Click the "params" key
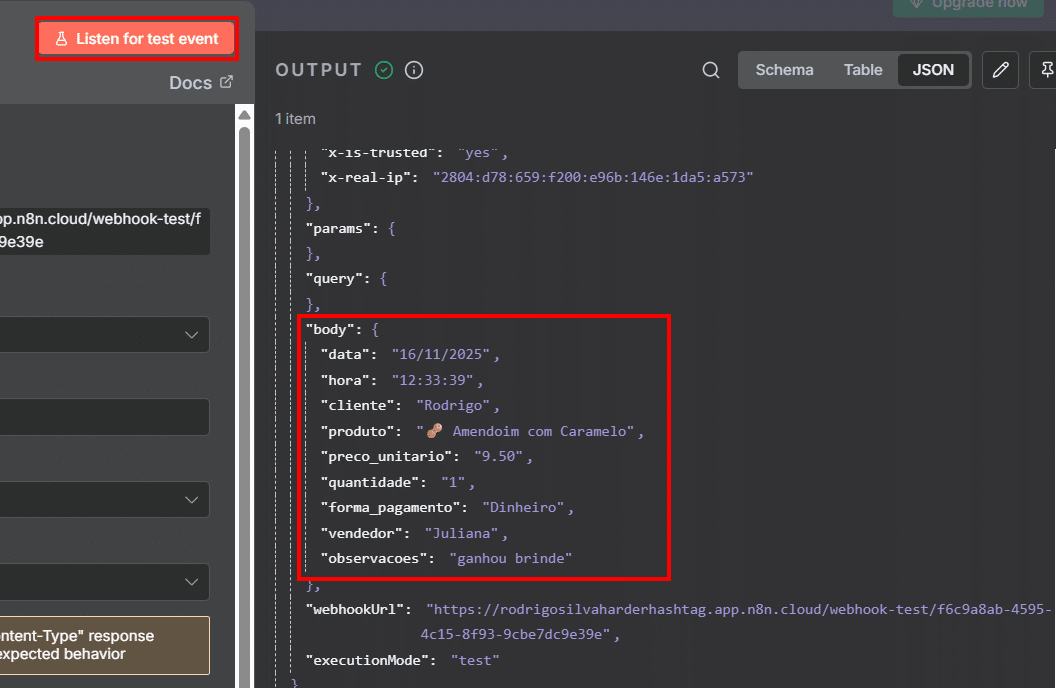Image resolution: width=1056 pixels, height=688 pixels. 339,228
